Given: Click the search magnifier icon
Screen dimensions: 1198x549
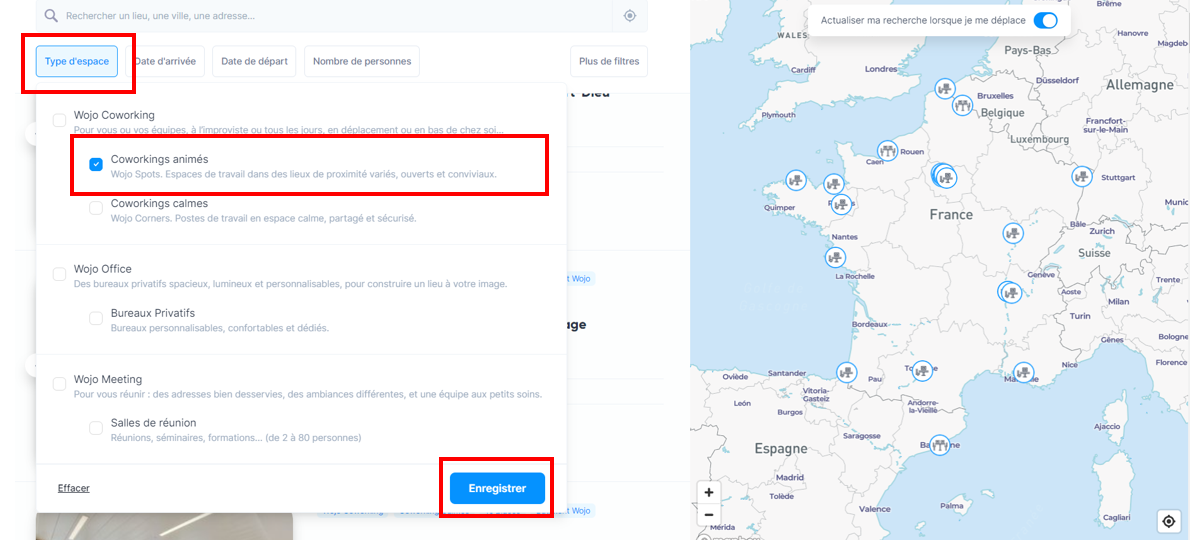Looking at the screenshot, I should coord(51,16).
